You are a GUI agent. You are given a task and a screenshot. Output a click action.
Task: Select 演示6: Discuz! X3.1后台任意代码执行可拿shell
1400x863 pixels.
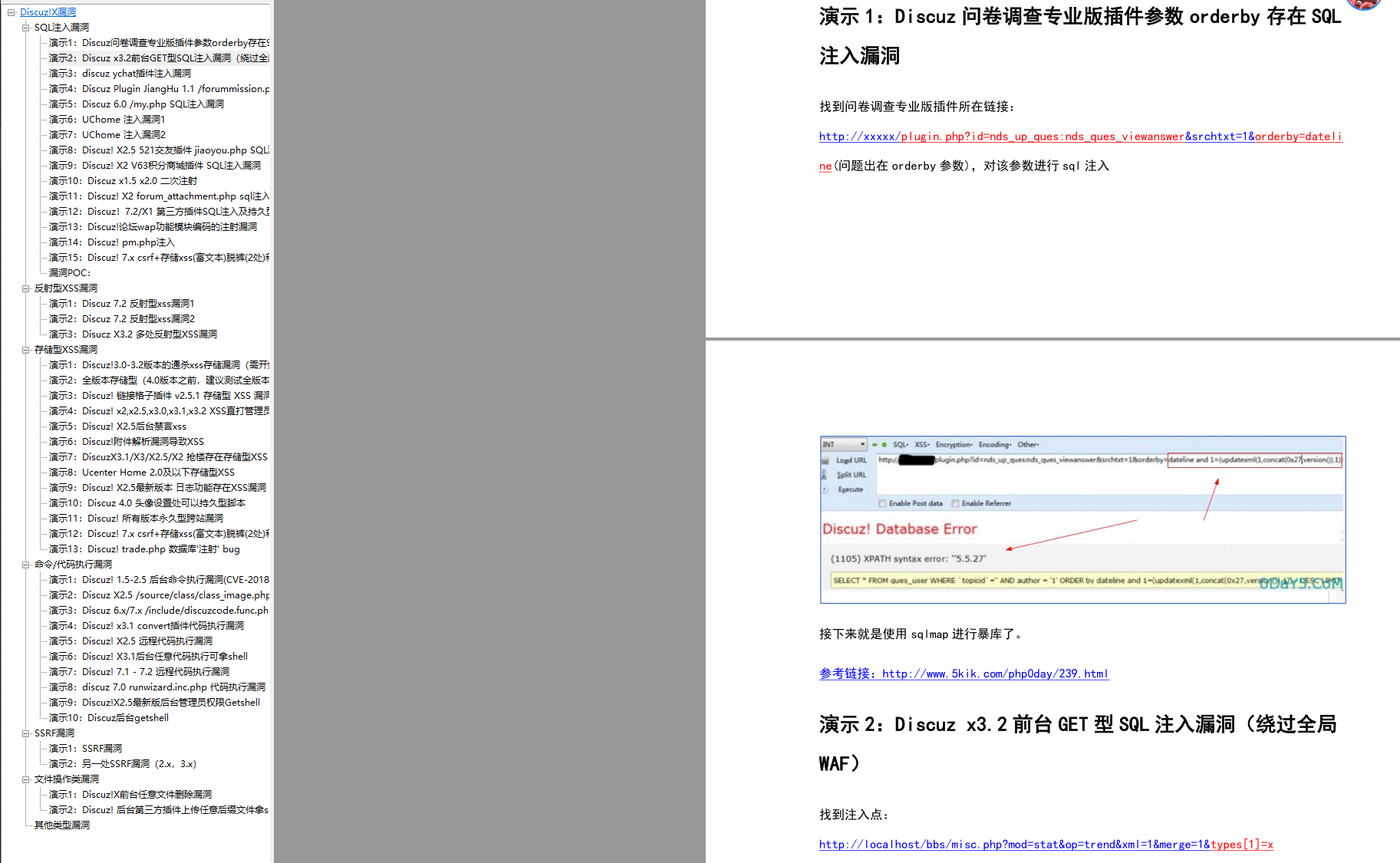148,657
